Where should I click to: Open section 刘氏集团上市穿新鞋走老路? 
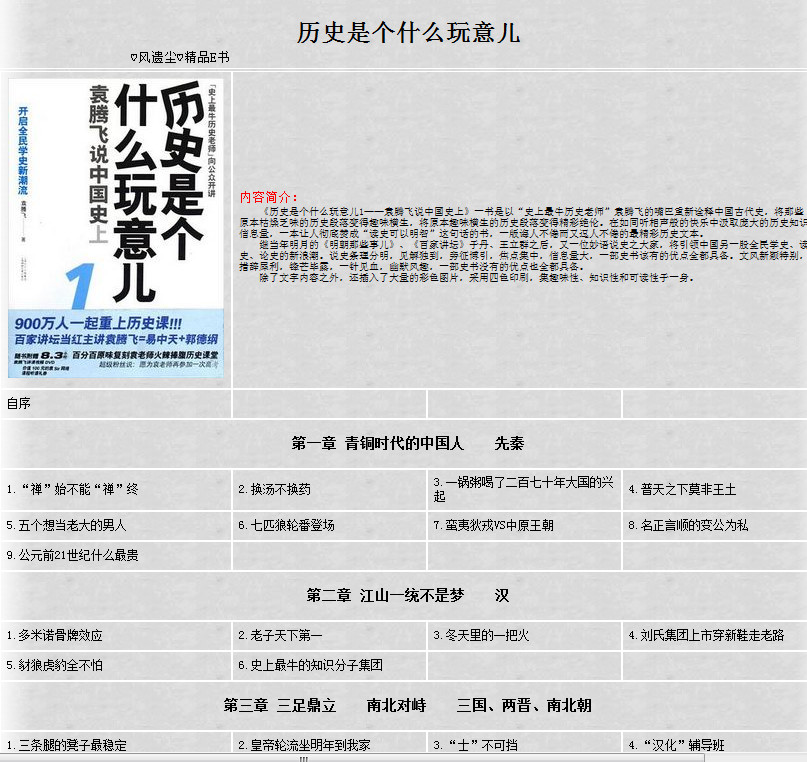(x=706, y=635)
